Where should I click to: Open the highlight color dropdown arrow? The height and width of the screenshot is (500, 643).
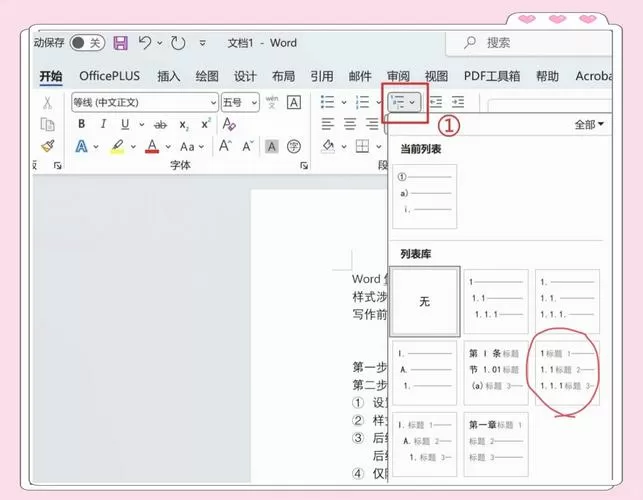[133, 146]
